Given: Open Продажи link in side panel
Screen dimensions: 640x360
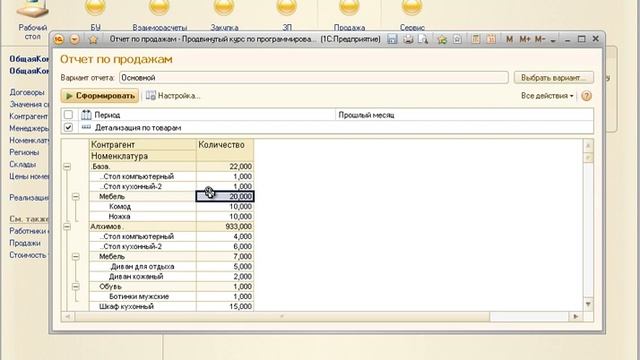Looking at the screenshot, I should point(25,243).
